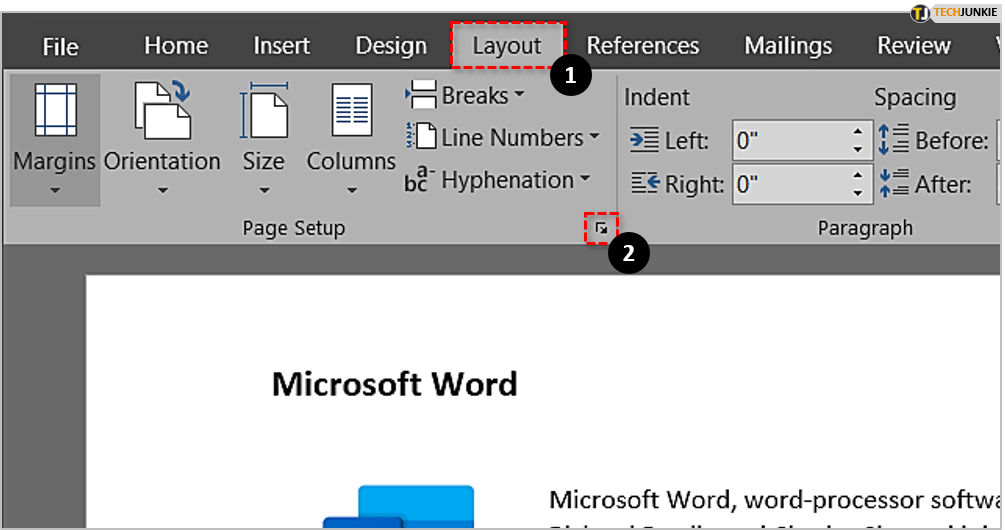This screenshot has width=1005, height=530.
Task: Open Page Setup dialog launcher
Action: pos(601,229)
